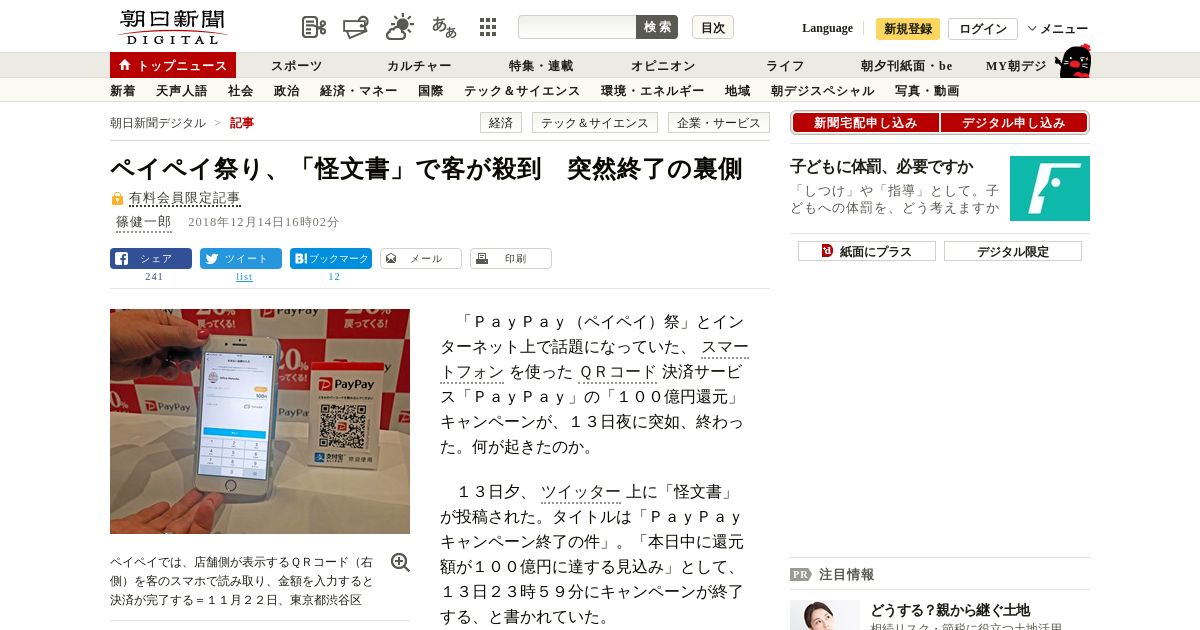1200x630 pixels.
Task: Change font size with あぁ icon
Action: (444, 27)
